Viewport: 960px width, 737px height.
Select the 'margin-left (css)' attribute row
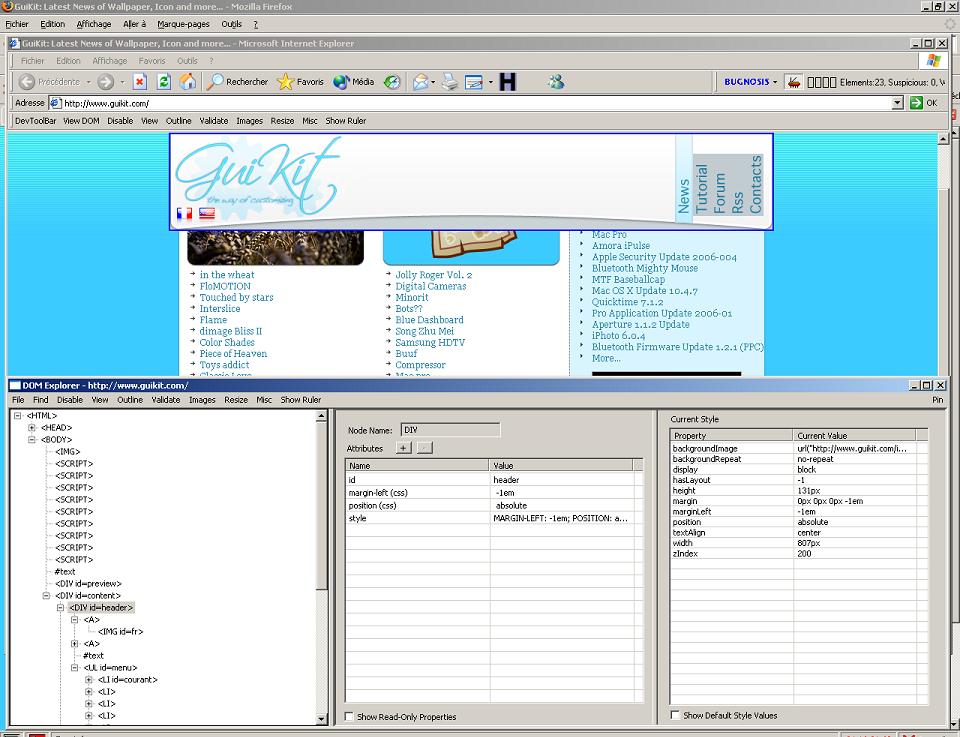click(490, 493)
